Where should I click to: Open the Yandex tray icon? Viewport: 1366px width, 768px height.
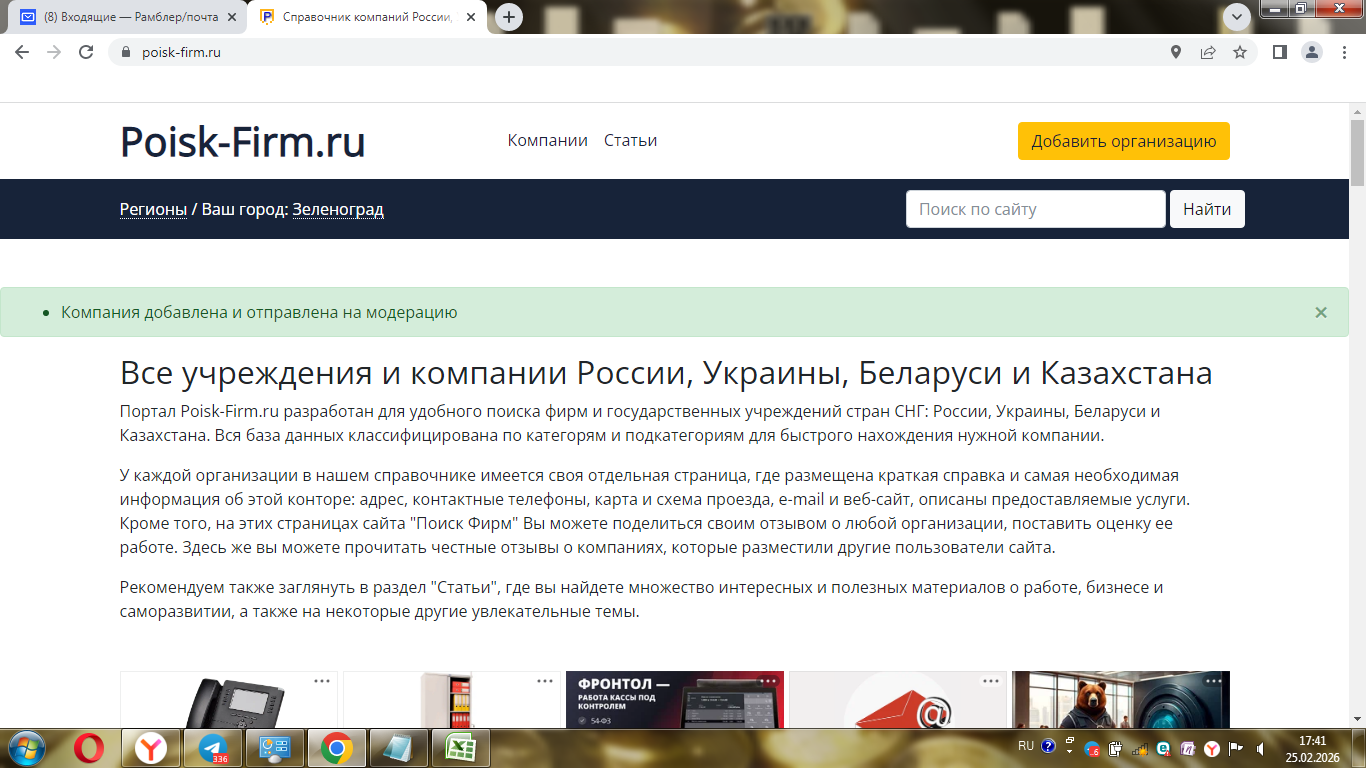[1212, 748]
